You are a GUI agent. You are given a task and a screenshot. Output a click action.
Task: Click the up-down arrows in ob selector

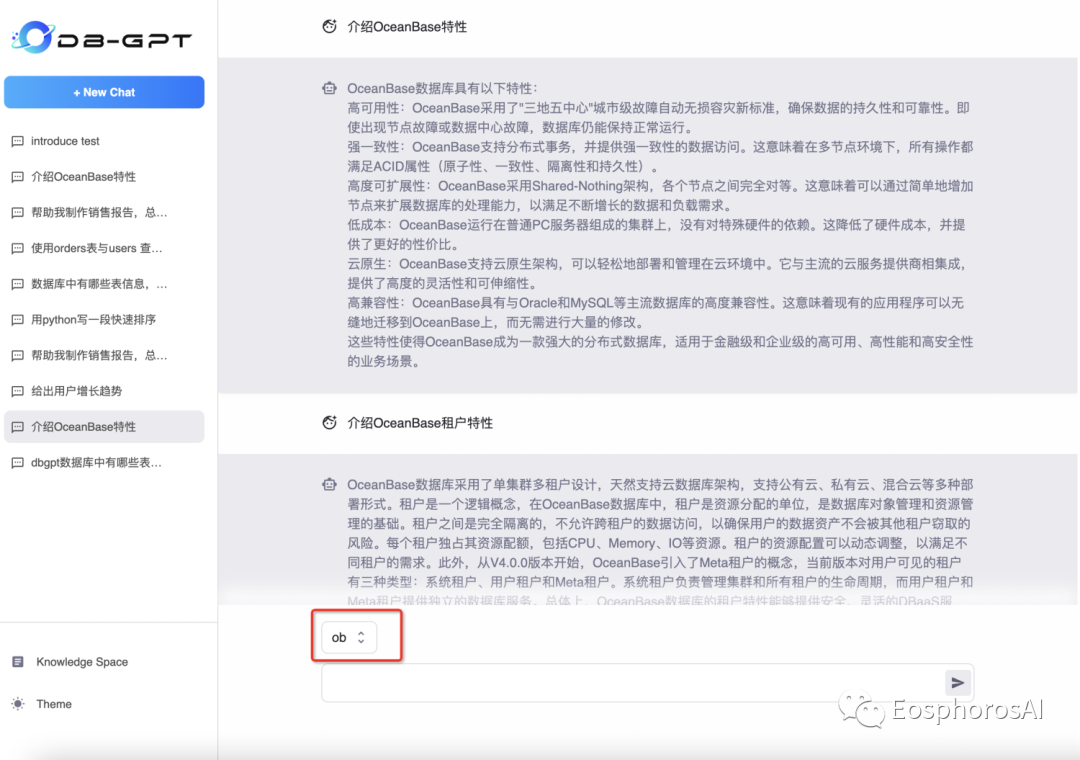361,638
